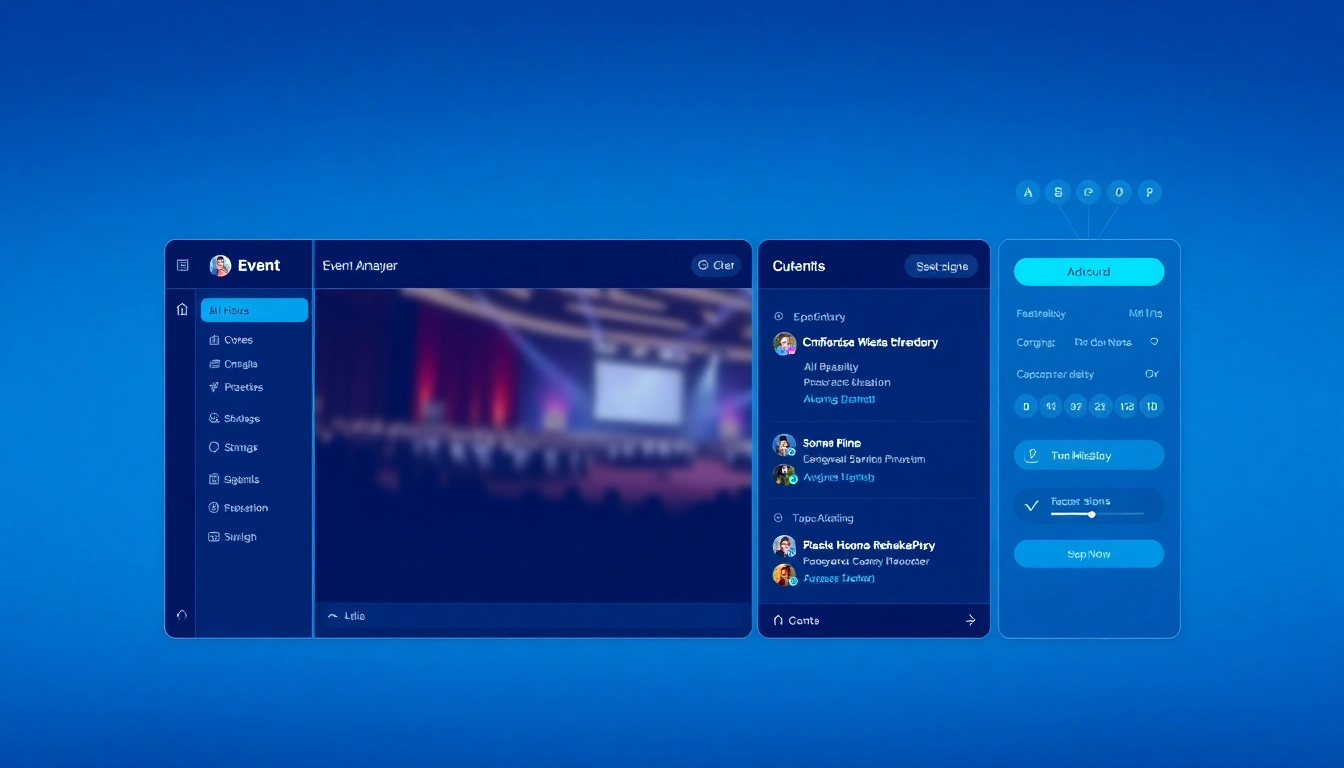Enable the checkmark beside Facts signs

[1031, 505]
